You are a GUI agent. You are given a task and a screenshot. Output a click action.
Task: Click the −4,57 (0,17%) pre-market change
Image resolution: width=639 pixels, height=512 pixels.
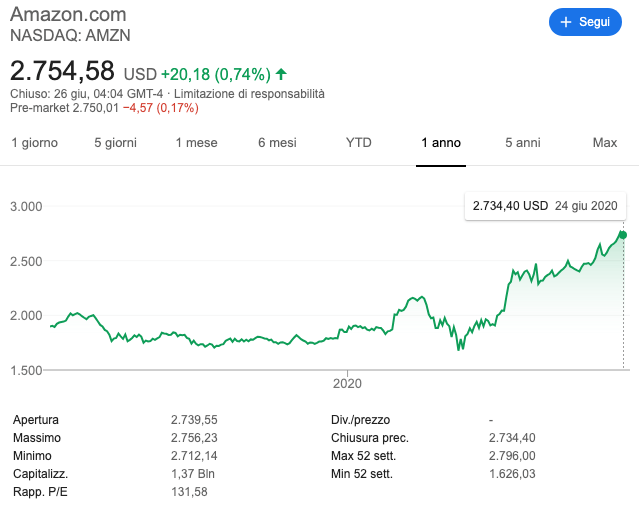click(161, 108)
